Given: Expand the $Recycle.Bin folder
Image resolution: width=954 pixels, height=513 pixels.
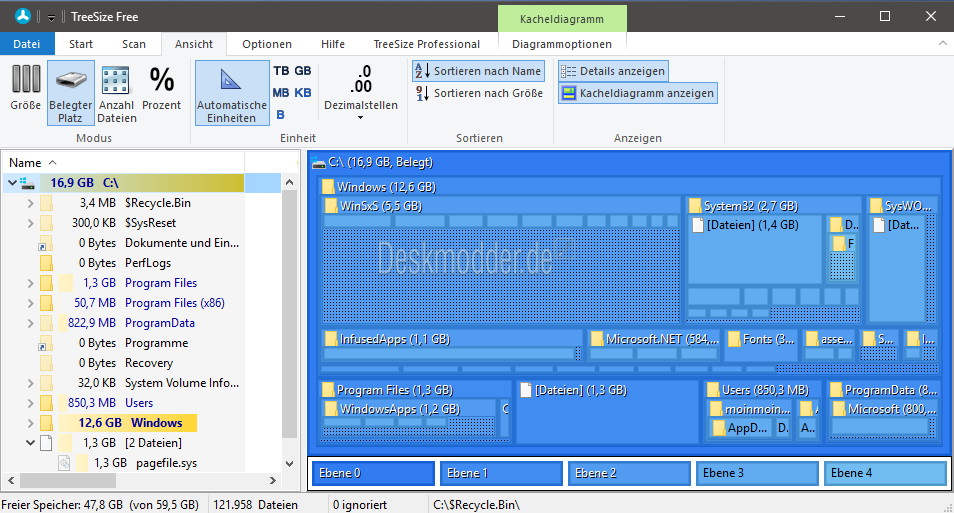Looking at the screenshot, I should (x=30, y=203).
